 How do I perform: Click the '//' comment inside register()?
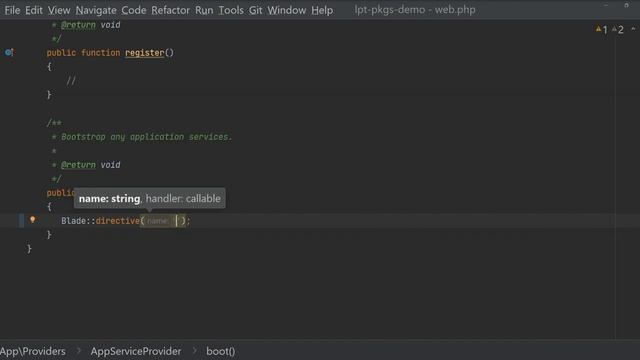coord(71,80)
